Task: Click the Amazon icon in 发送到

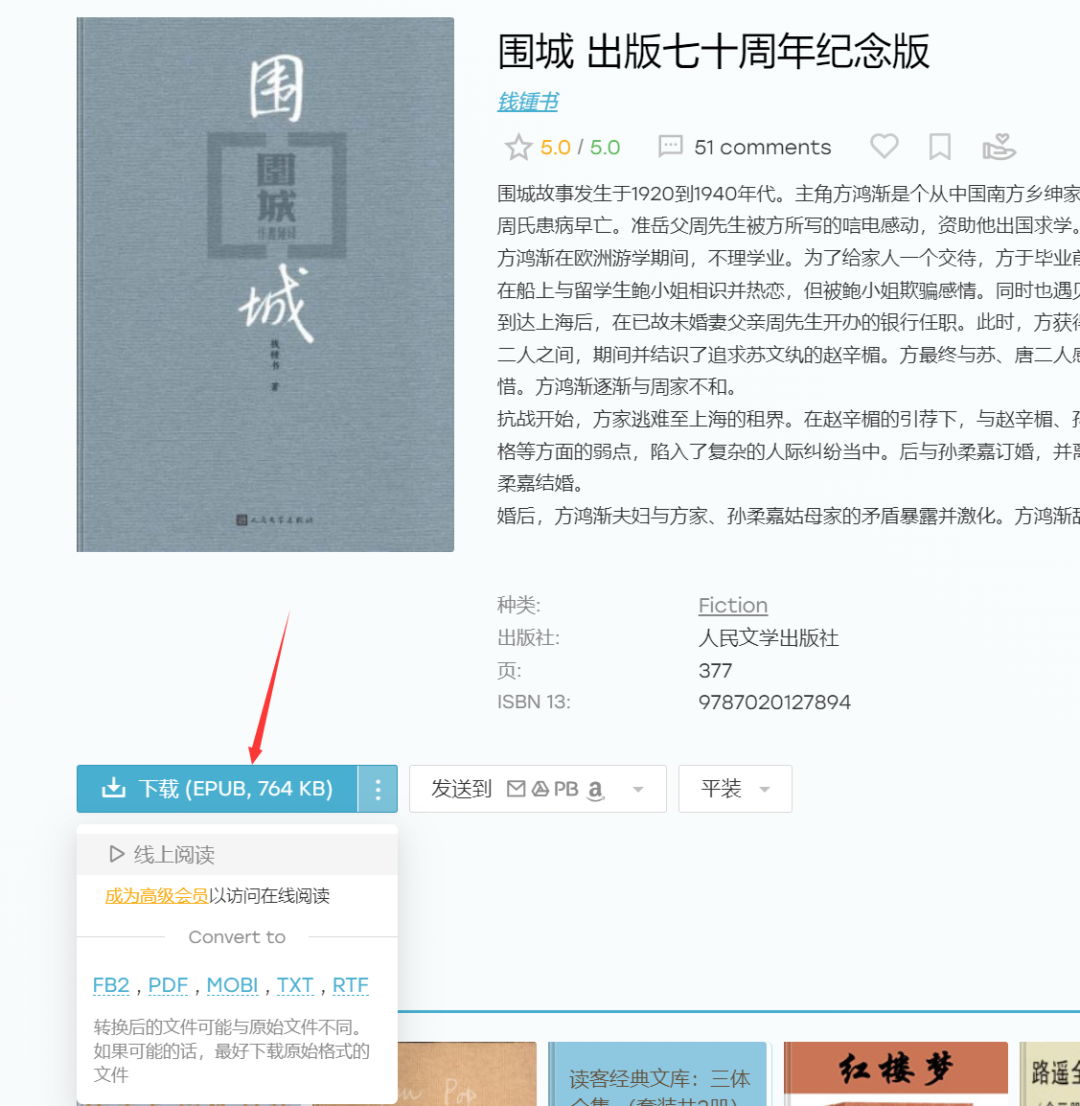Action: [x=595, y=790]
